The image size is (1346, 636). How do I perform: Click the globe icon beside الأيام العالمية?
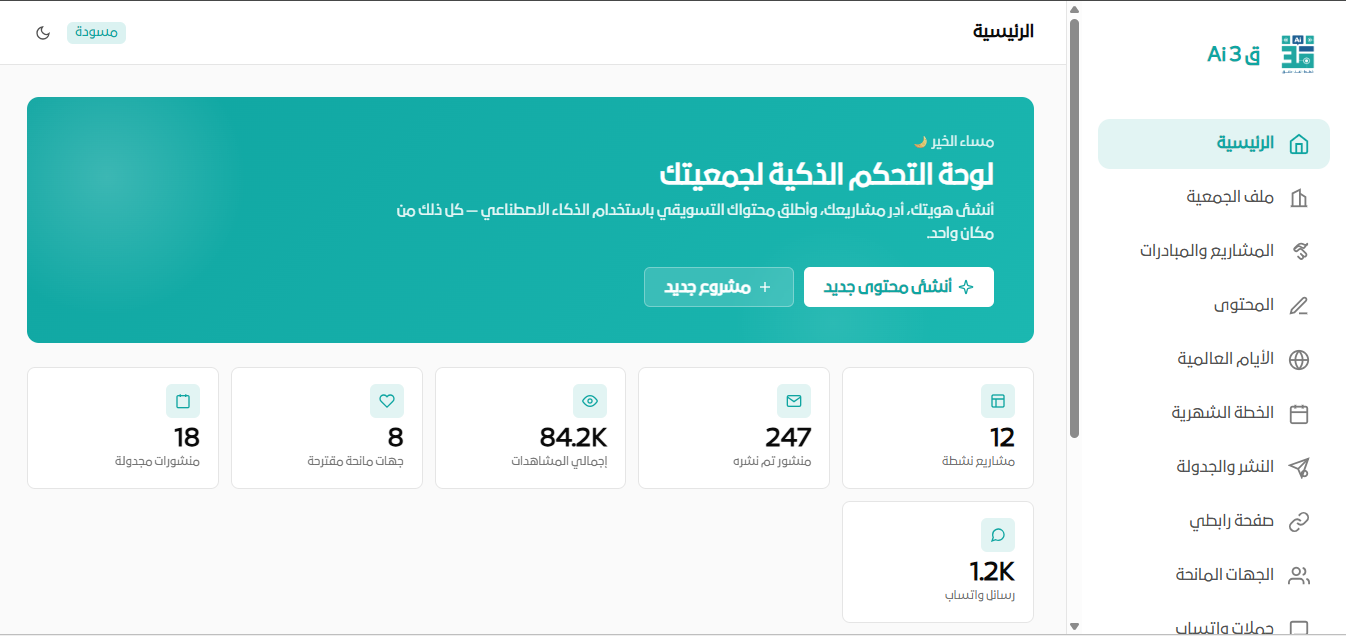pos(1299,360)
